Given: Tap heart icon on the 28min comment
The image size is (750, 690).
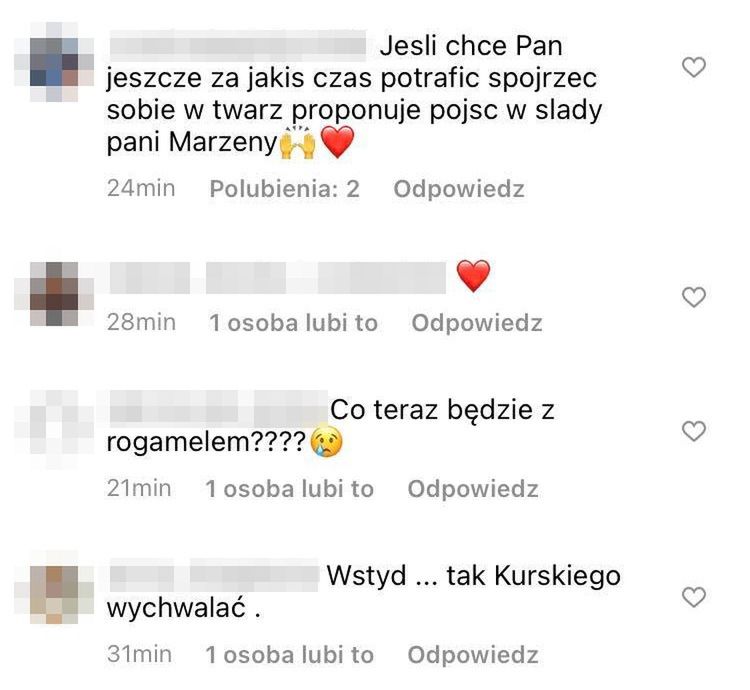Looking at the screenshot, I should (x=694, y=297).
